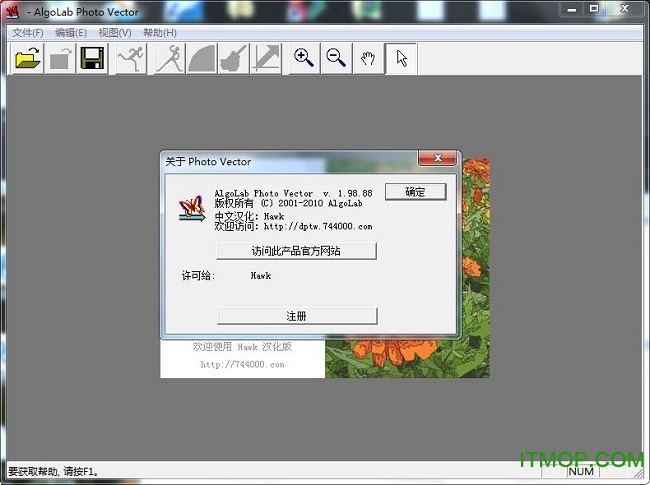Maximize the AlgoLab Photo Vector window
The image size is (650, 485).
coord(594,9)
